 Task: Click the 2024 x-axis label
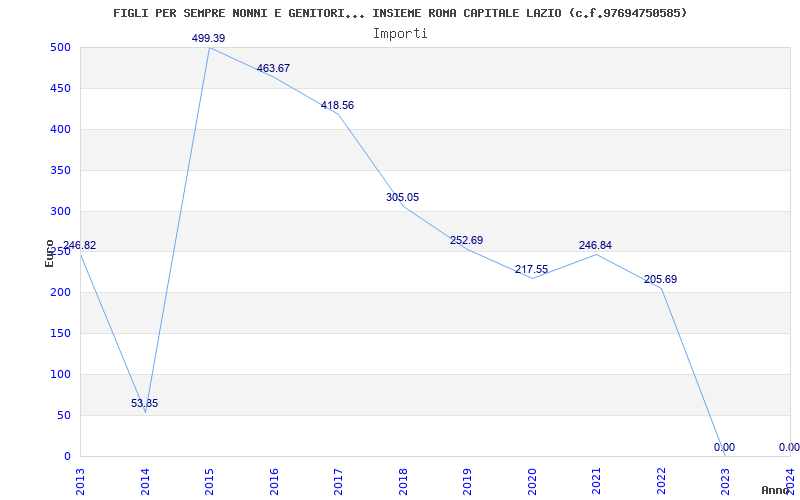pos(790,482)
